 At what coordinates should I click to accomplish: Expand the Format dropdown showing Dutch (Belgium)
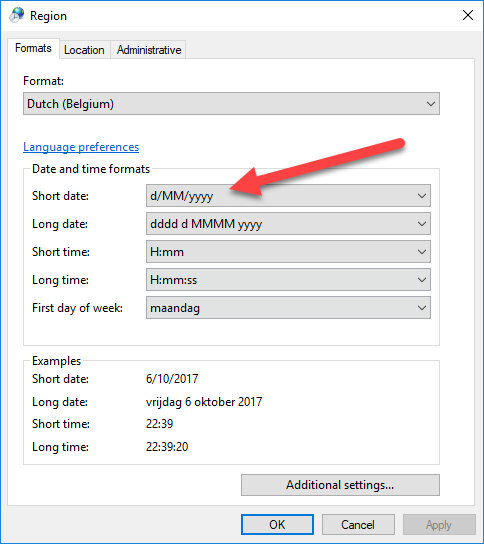click(231, 104)
